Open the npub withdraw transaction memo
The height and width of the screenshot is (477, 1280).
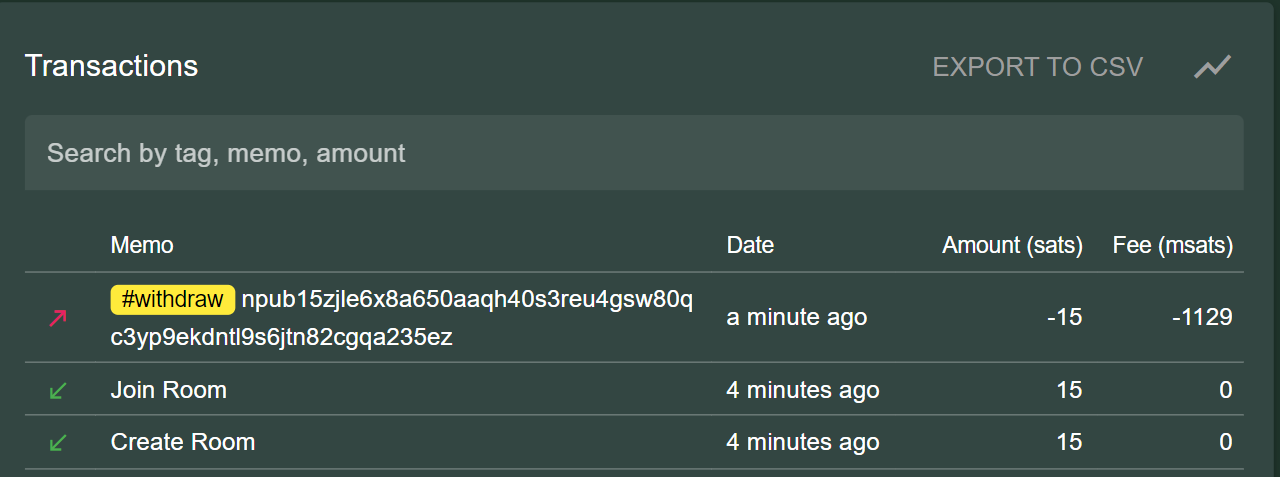tap(400, 318)
